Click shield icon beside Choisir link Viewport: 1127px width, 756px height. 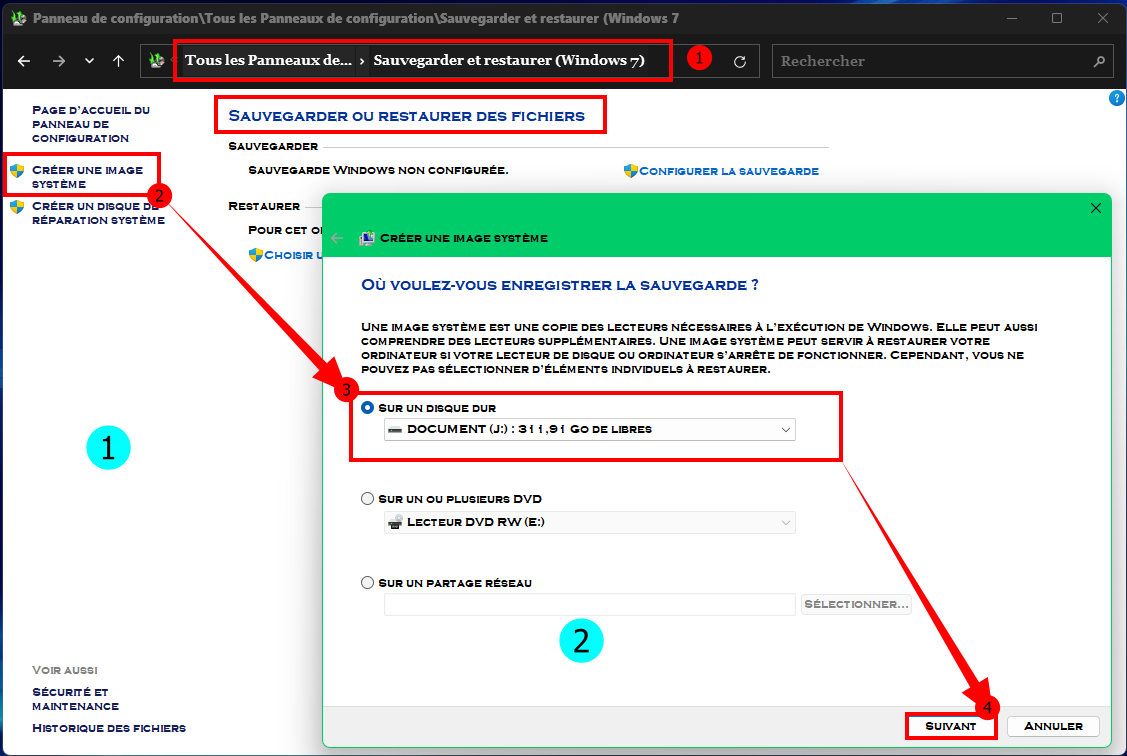click(255, 255)
